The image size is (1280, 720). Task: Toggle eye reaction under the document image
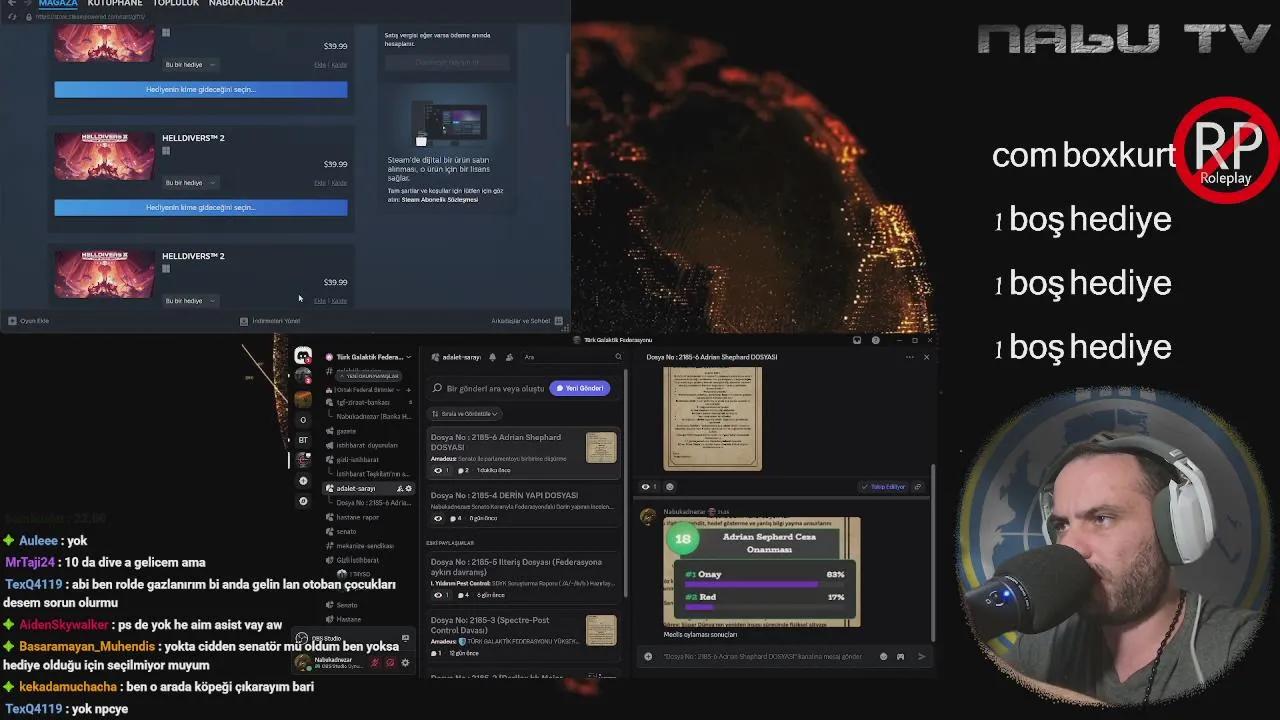[649, 487]
